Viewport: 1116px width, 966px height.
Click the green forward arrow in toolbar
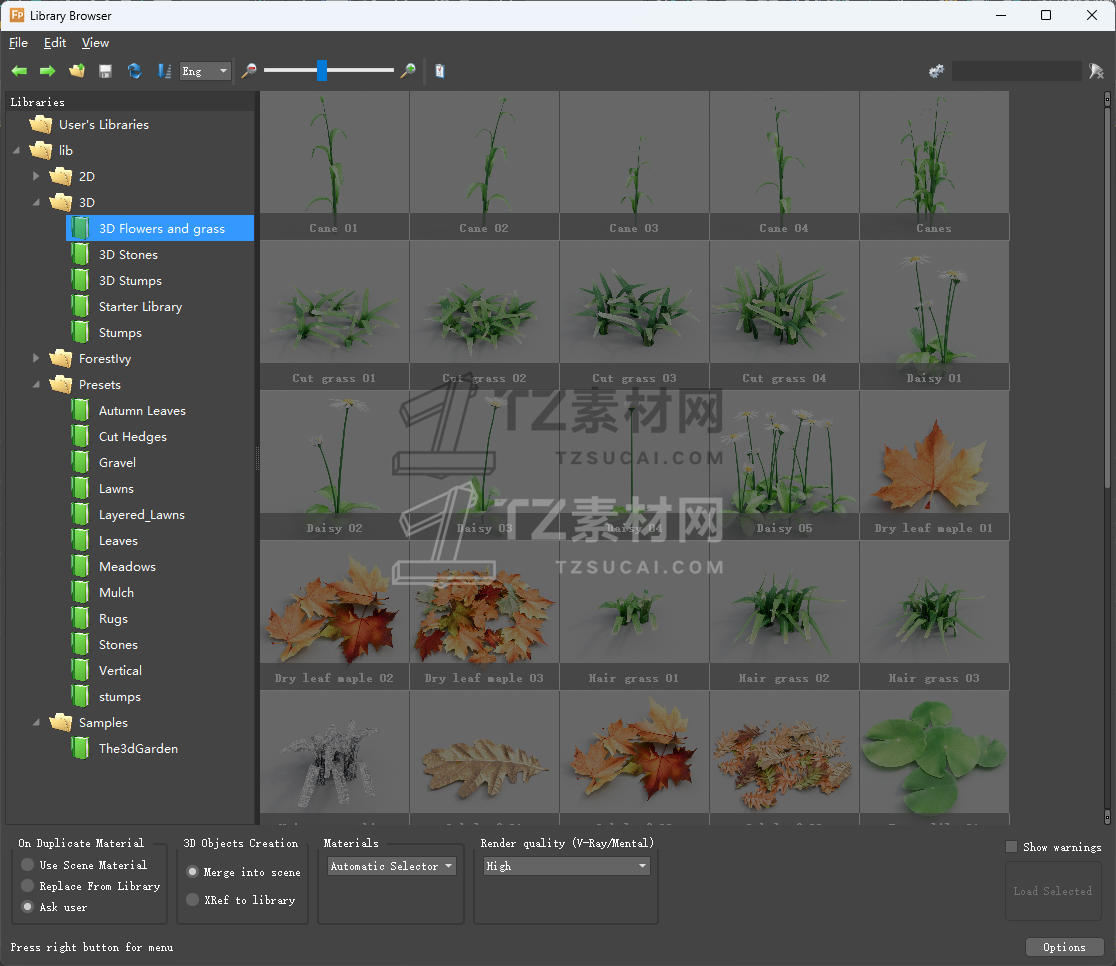tap(47, 71)
